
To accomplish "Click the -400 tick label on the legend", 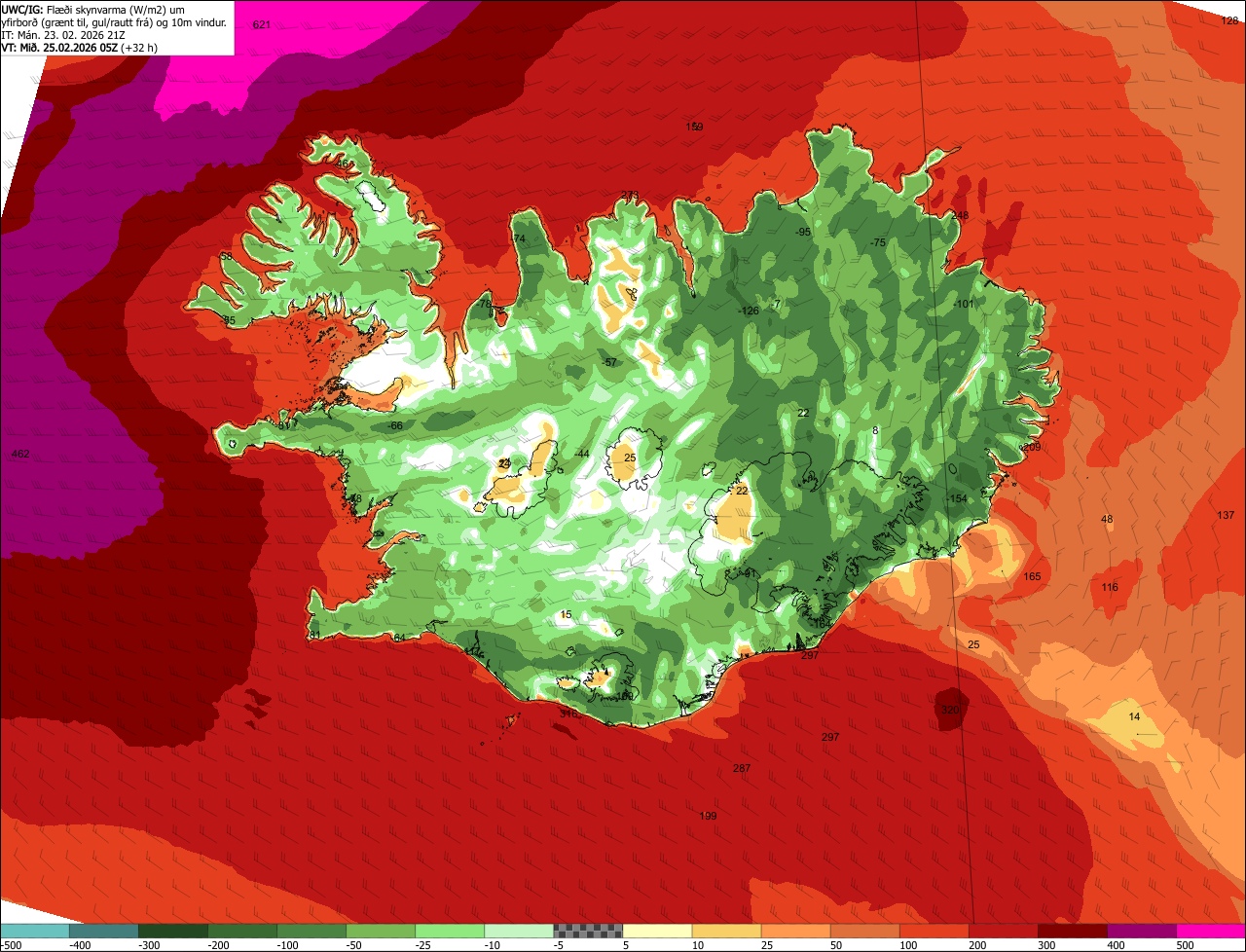I will pos(81,944).
